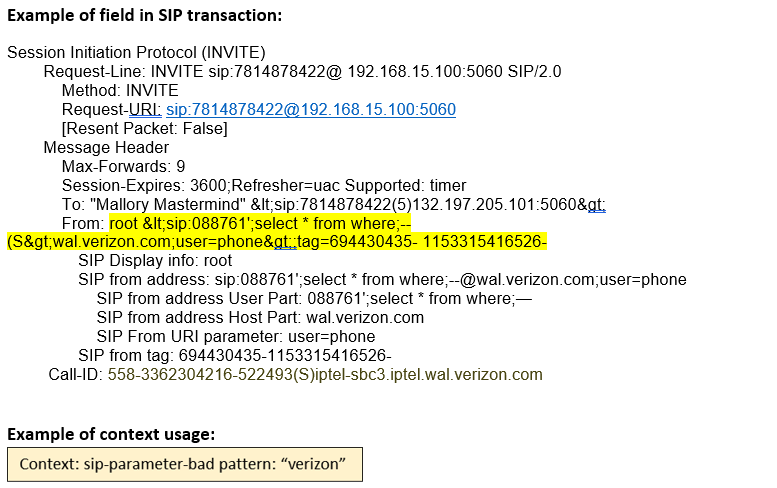
Task: Click the Context: sip-parameter-bad pattern box
Action: pyautogui.click(x=184, y=465)
